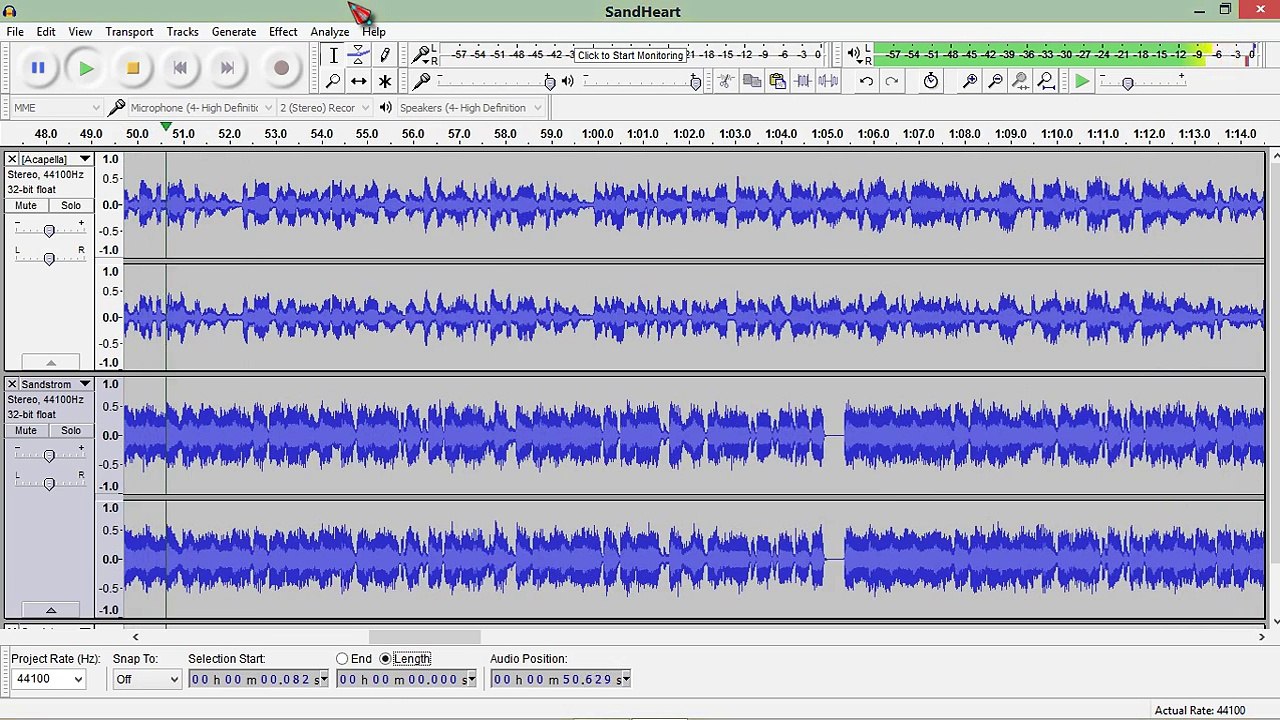Click the Undo arrow icon

(866, 81)
